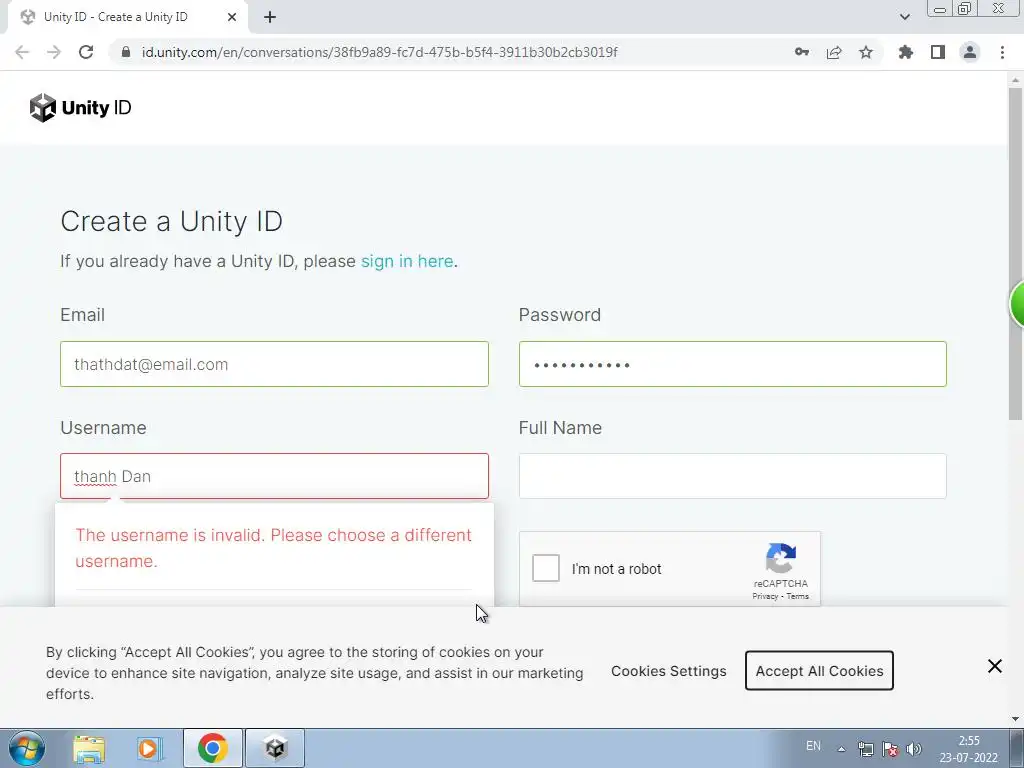Click the Chrome taskbar icon
The width and height of the screenshot is (1024, 768).
pos(213,748)
